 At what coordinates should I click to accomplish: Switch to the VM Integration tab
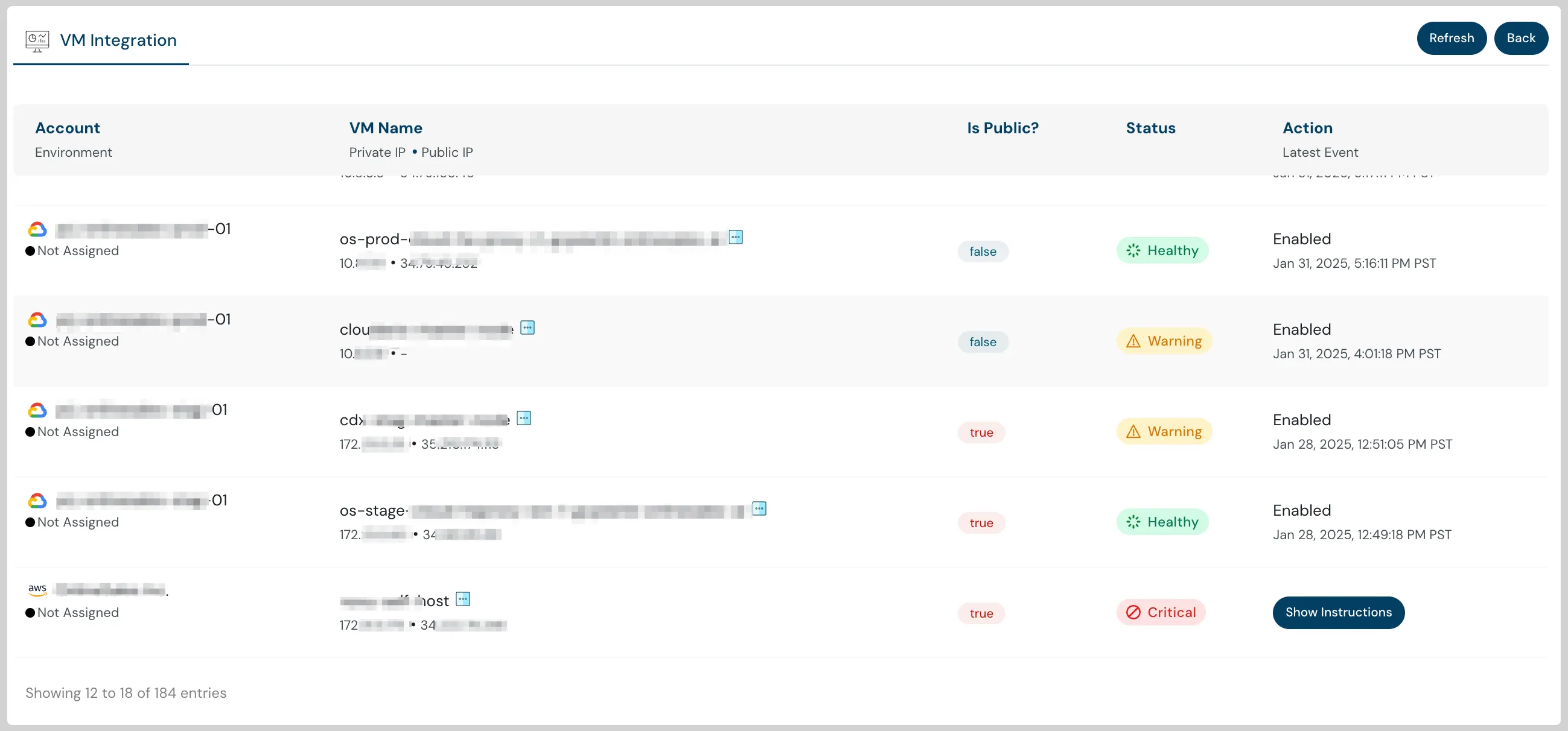(118, 40)
